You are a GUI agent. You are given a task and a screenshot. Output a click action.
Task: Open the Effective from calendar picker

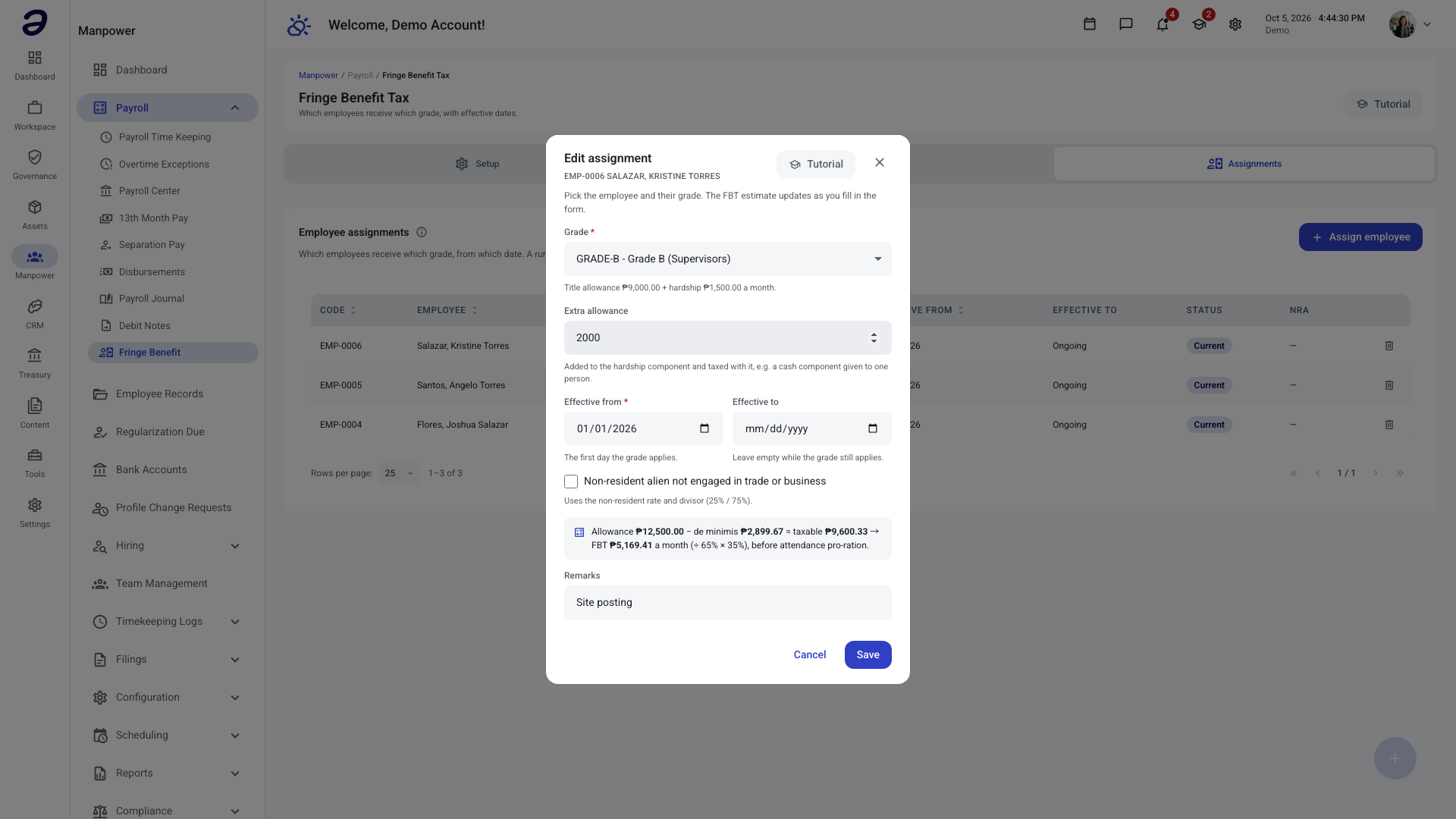[704, 428]
